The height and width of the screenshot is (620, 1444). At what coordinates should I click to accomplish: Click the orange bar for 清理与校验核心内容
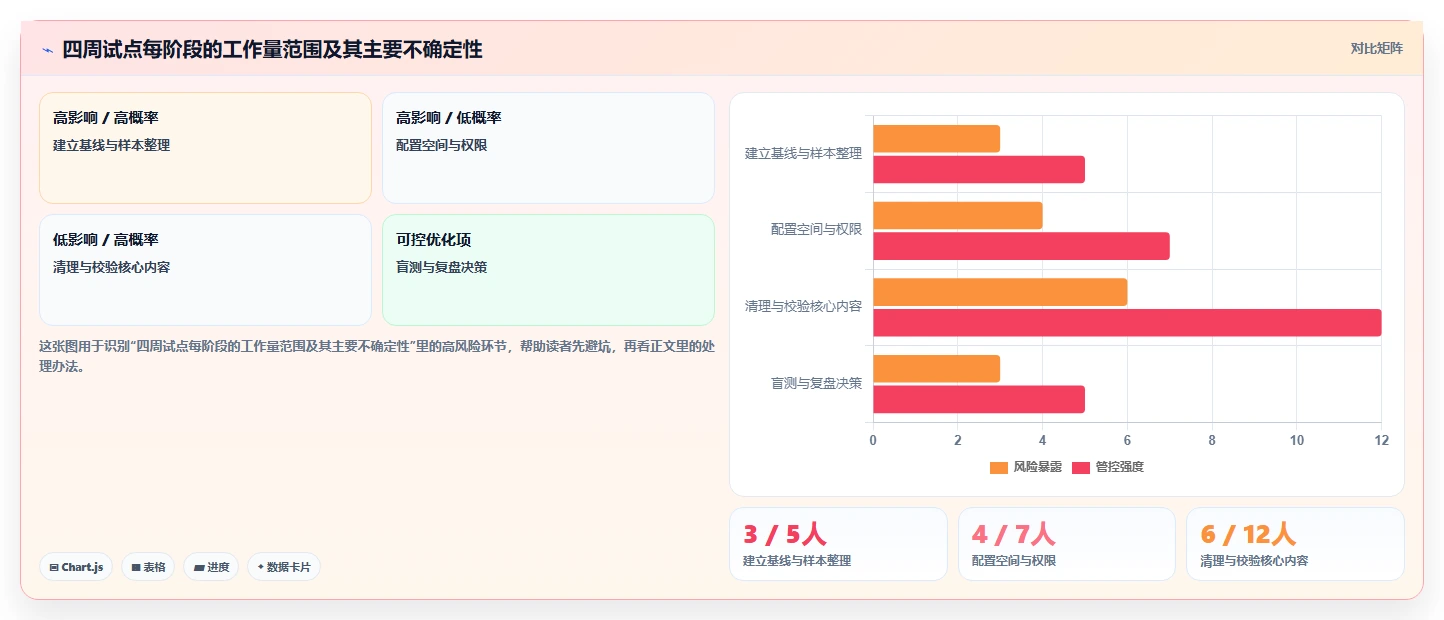coord(1000,292)
